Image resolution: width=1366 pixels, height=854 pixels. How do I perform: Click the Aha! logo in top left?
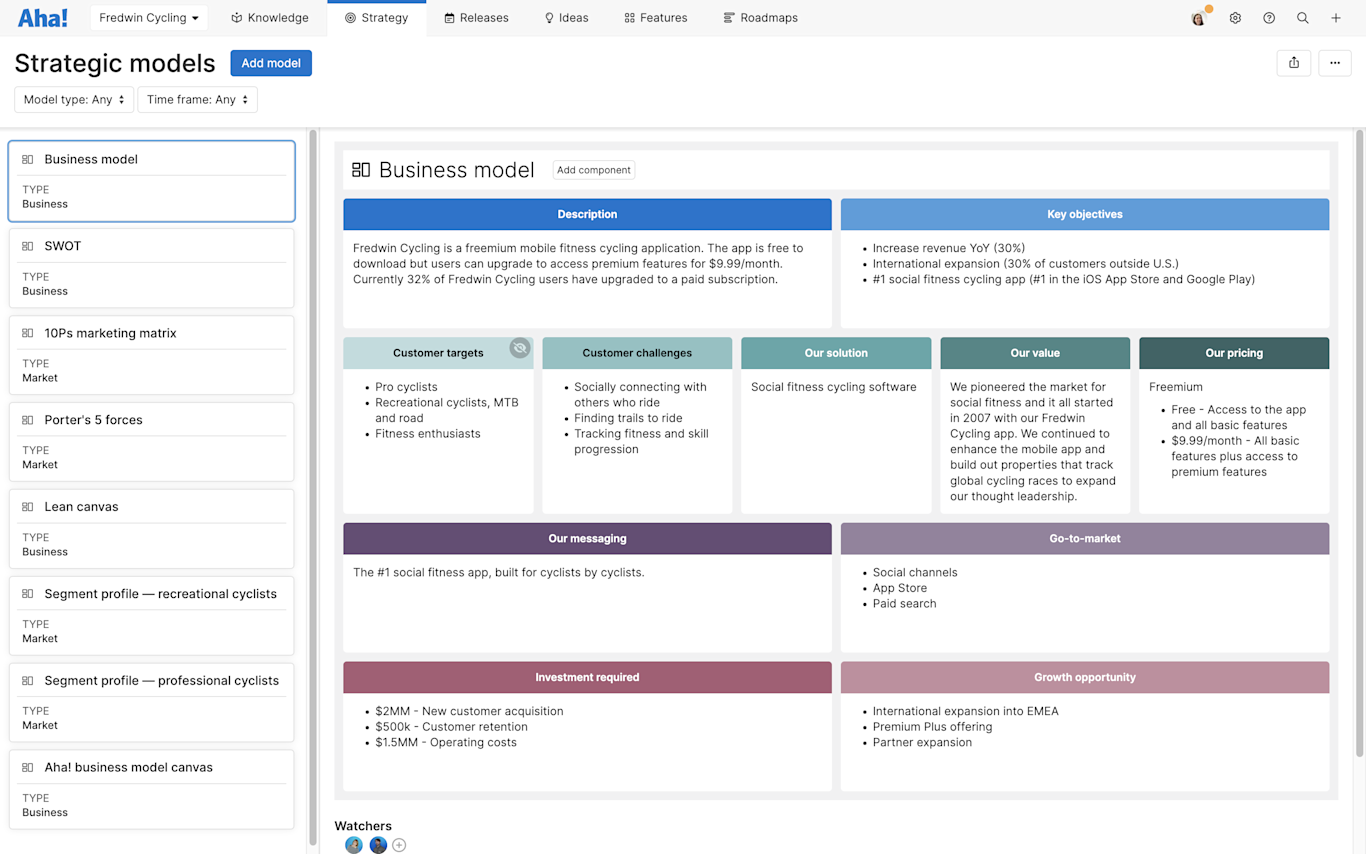[40, 17]
